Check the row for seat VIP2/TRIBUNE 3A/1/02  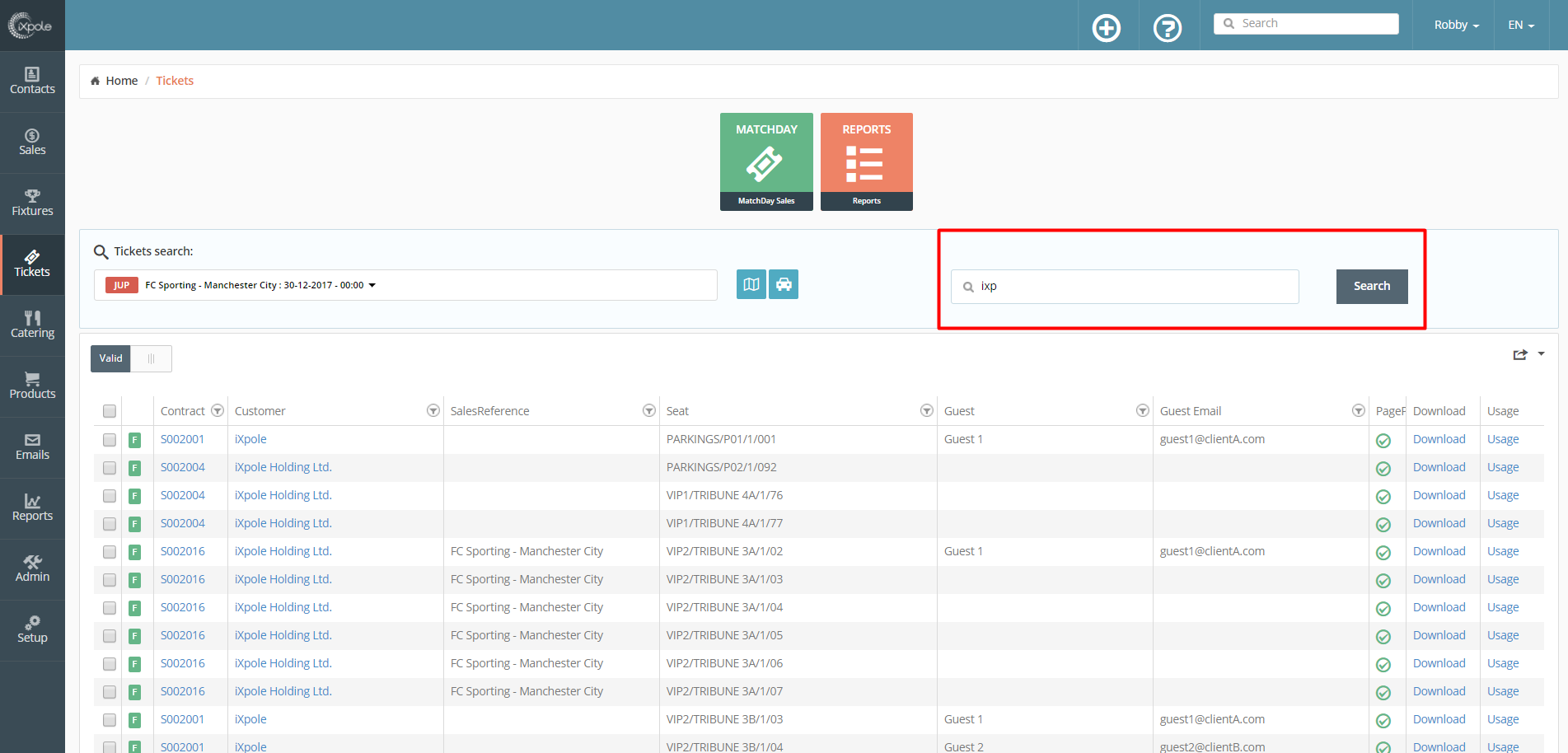click(x=110, y=552)
